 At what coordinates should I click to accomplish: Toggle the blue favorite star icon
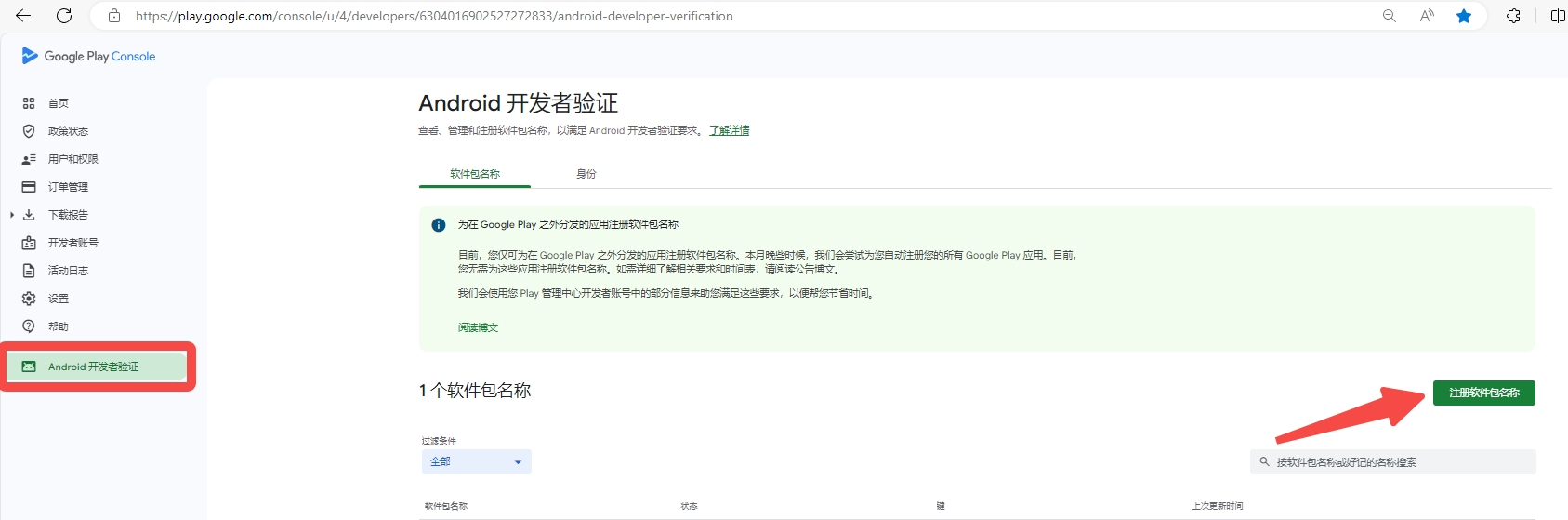point(1464,16)
